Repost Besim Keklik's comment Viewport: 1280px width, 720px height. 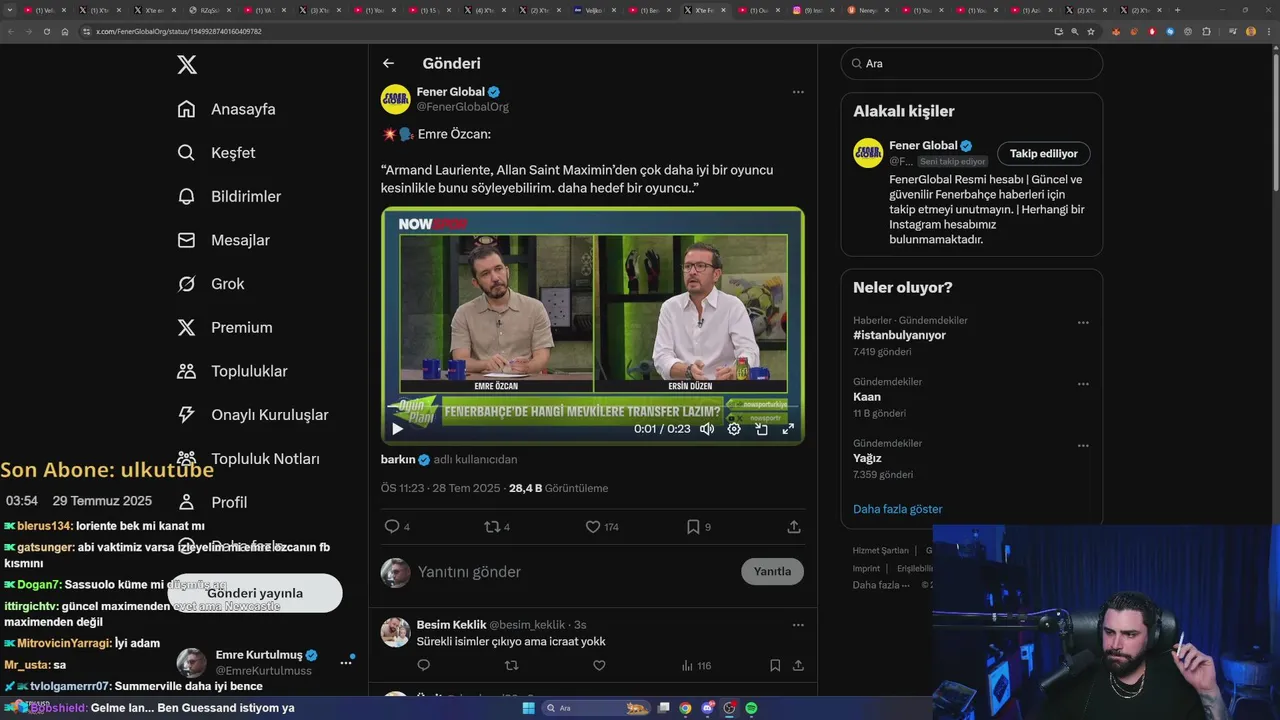pyautogui.click(x=511, y=665)
